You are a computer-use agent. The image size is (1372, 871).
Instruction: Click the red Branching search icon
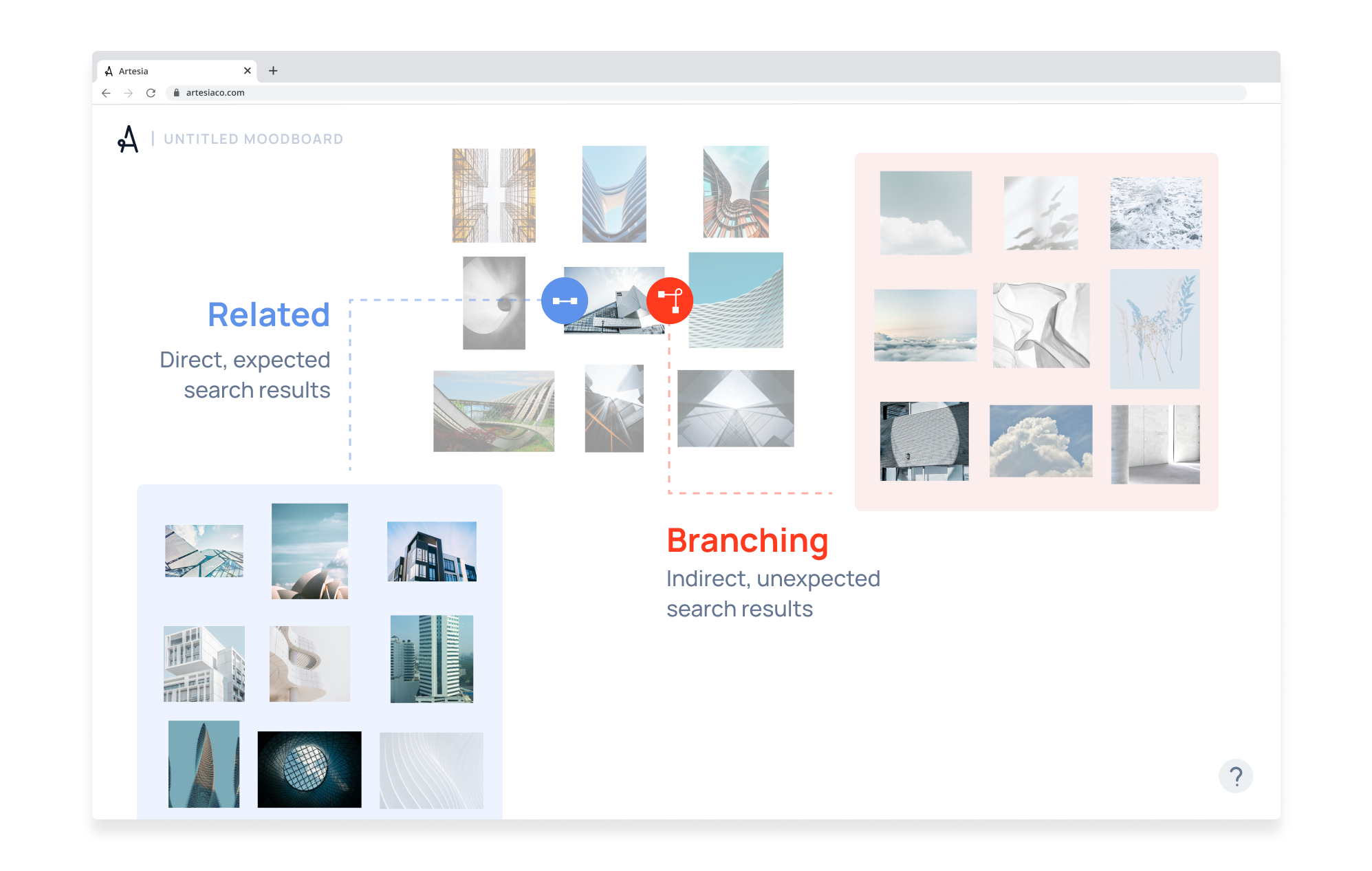point(670,301)
